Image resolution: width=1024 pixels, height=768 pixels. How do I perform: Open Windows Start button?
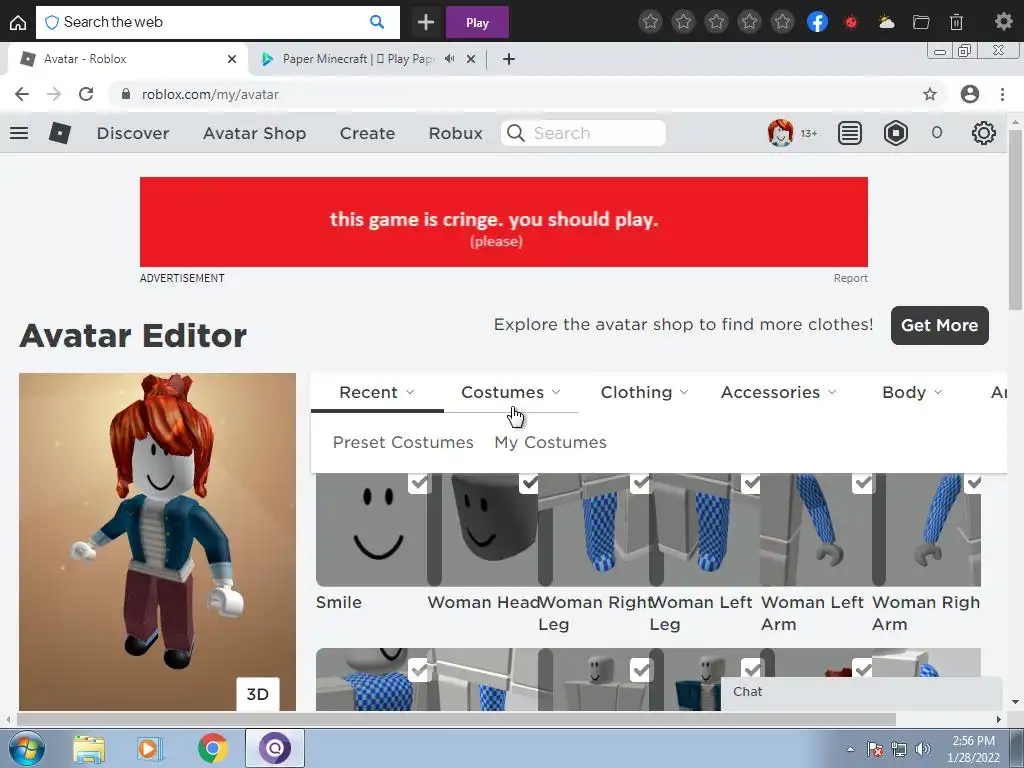click(27, 748)
